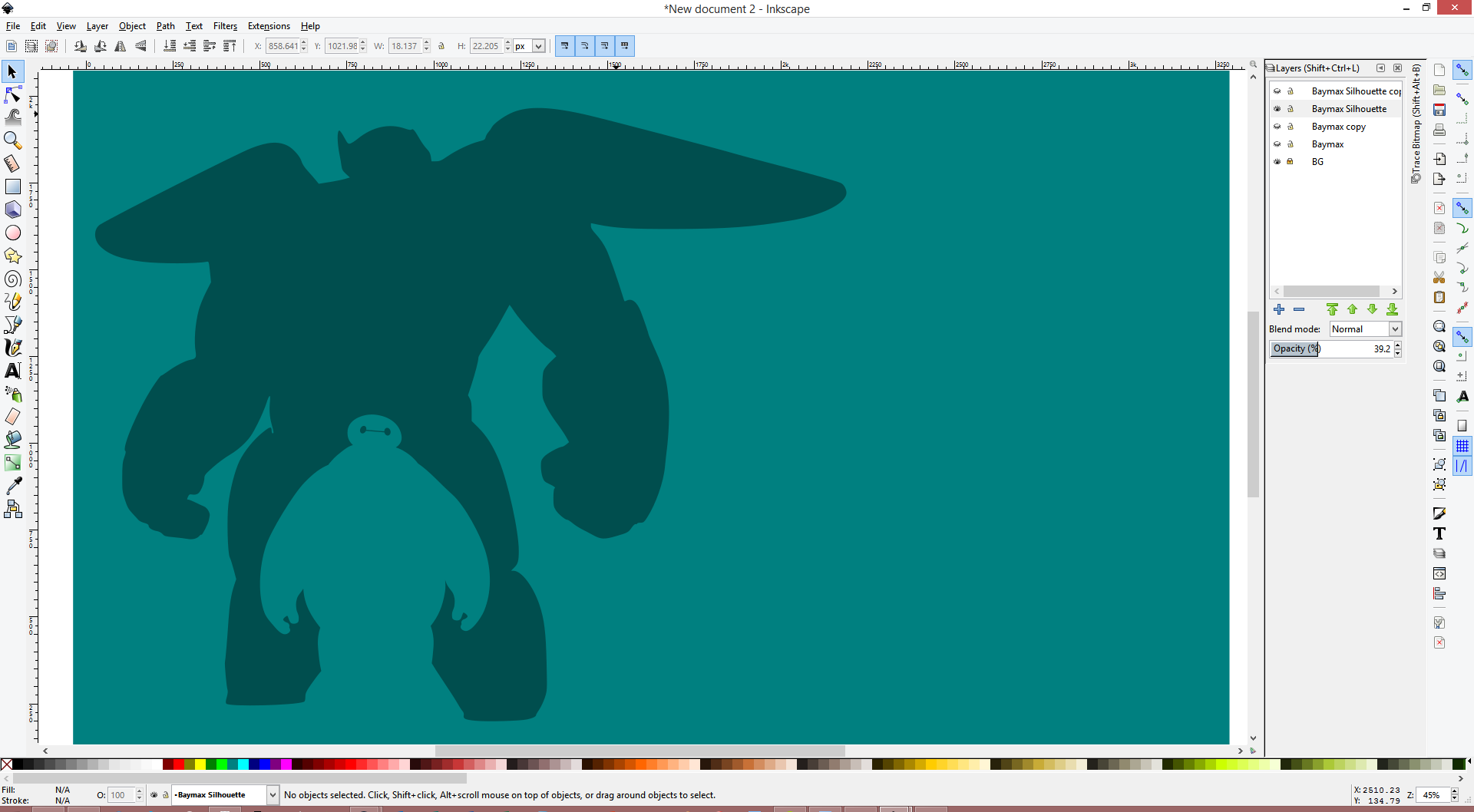Select the Dropper color picker tool
This screenshot has height=812, width=1474.
(x=13, y=486)
